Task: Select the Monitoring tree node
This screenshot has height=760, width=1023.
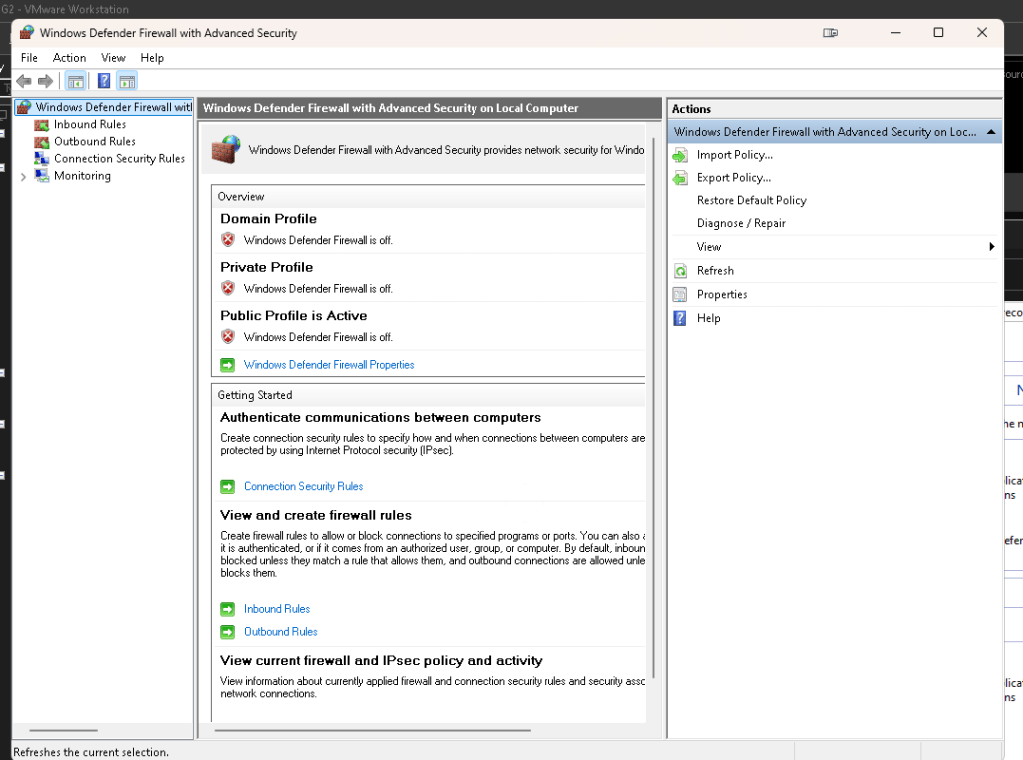Action: click(82, 175)
